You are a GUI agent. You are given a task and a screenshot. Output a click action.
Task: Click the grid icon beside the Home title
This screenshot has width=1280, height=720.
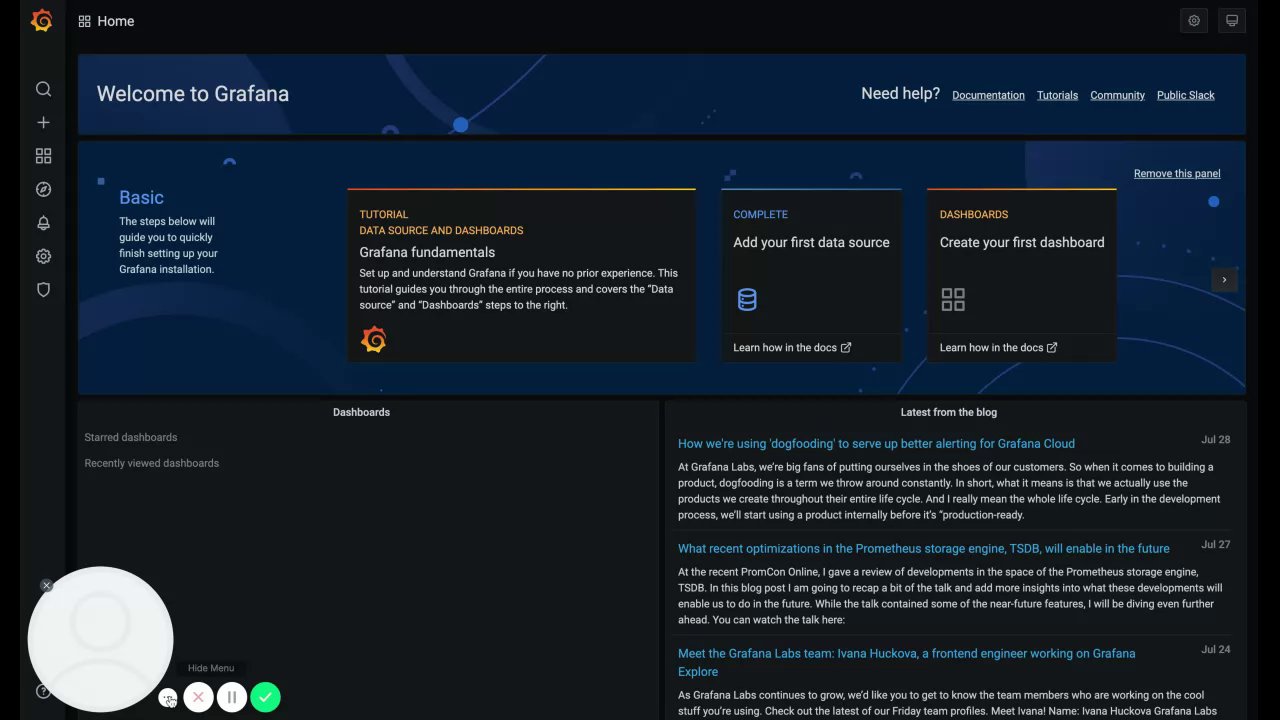tap(85, 21)
